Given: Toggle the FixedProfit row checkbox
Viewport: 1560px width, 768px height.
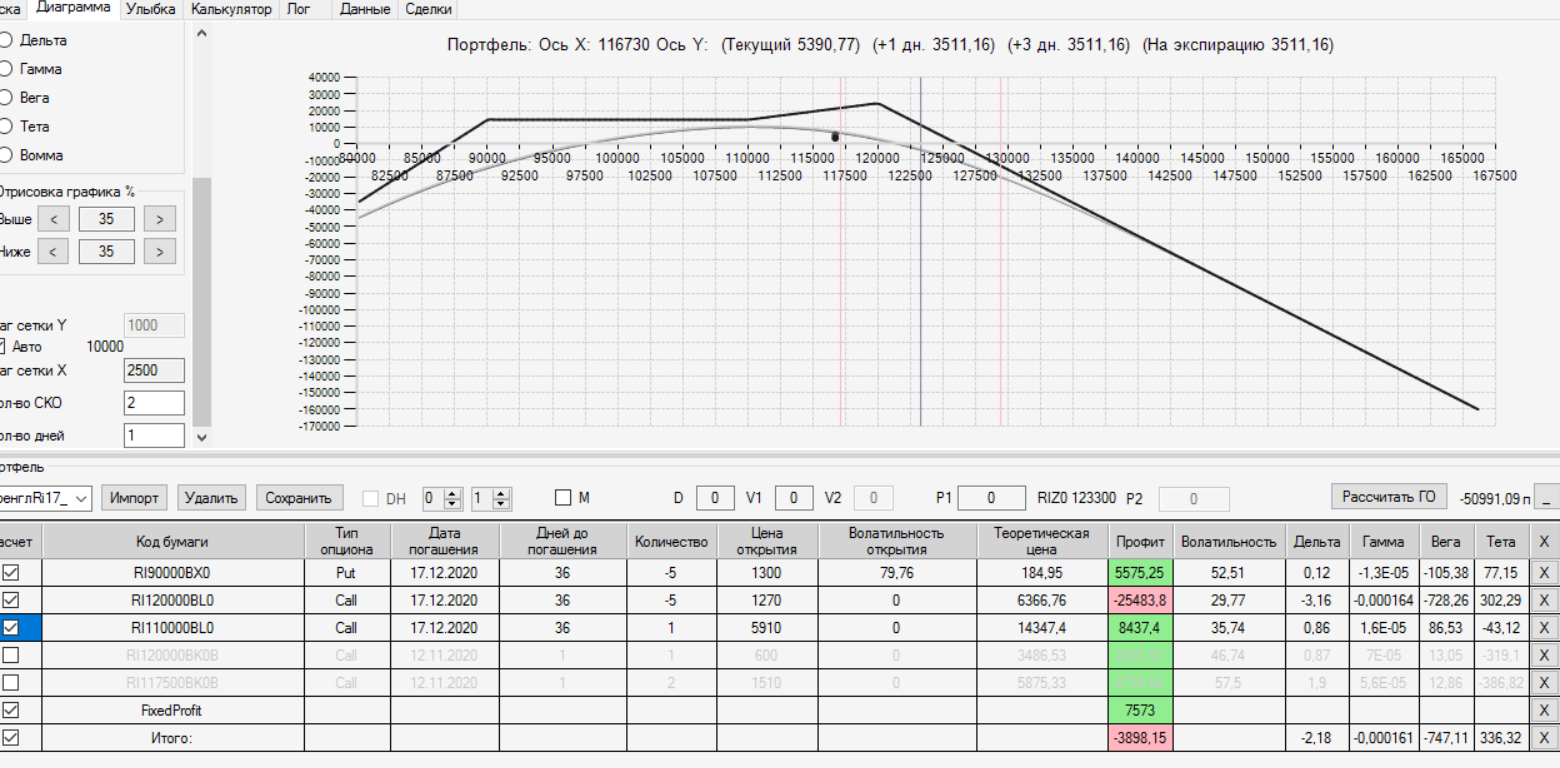Looking at the screenshot, I should tap(10, 710).
